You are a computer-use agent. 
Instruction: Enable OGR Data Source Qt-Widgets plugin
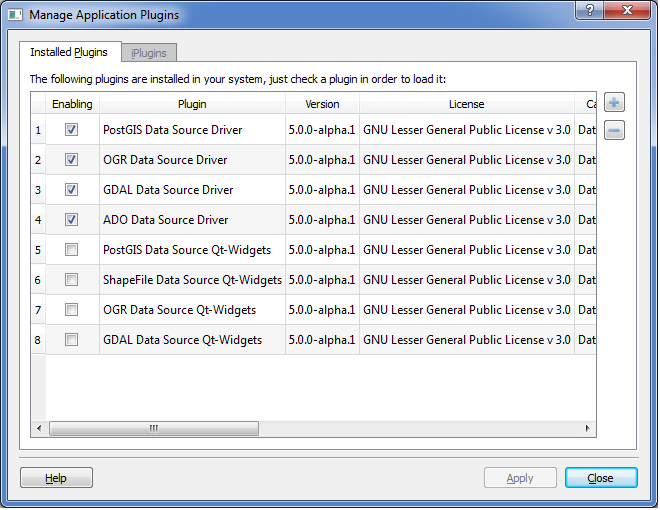[72, 310]
